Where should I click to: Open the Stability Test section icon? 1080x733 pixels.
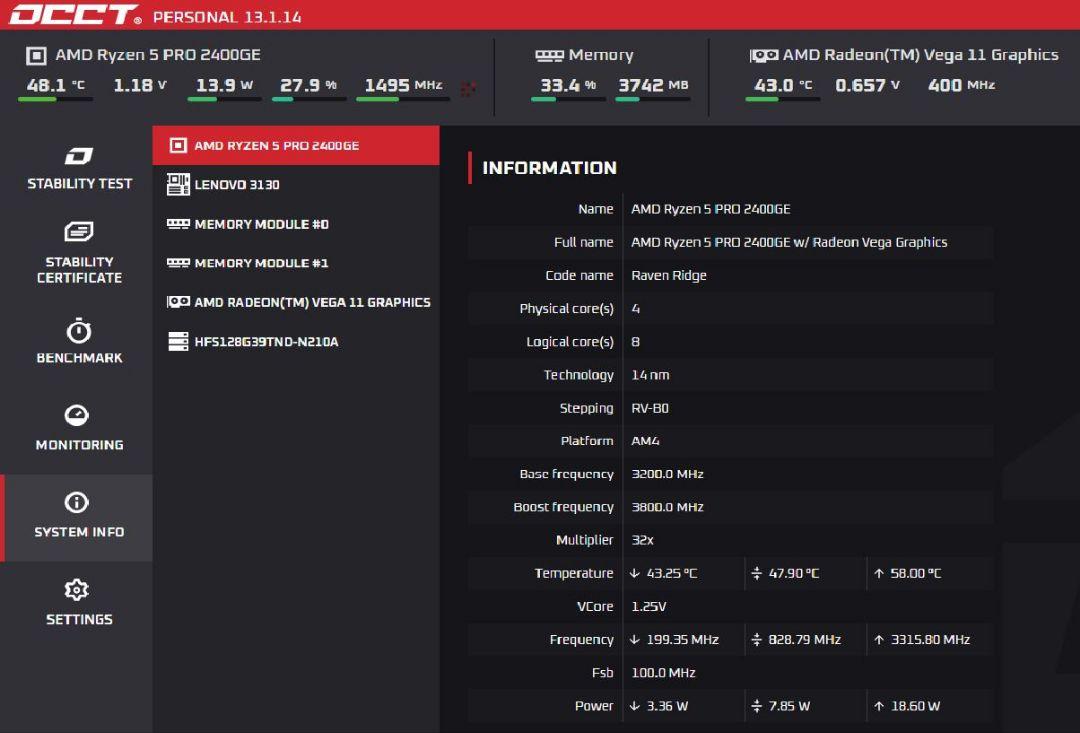click(79, 156)
